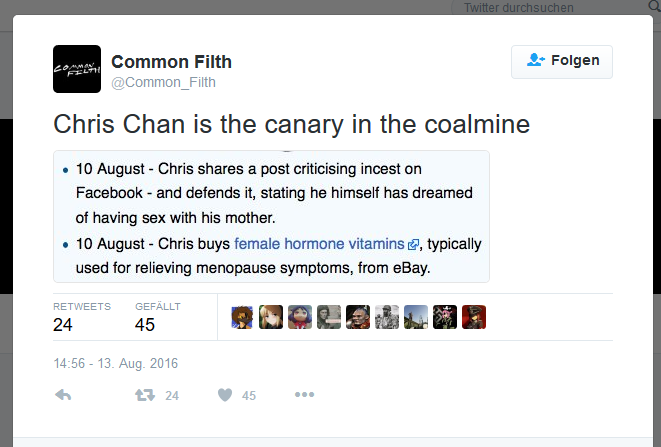Click the last liker avatar with red background
The image size is (661, 447).
tap(474, 317)
